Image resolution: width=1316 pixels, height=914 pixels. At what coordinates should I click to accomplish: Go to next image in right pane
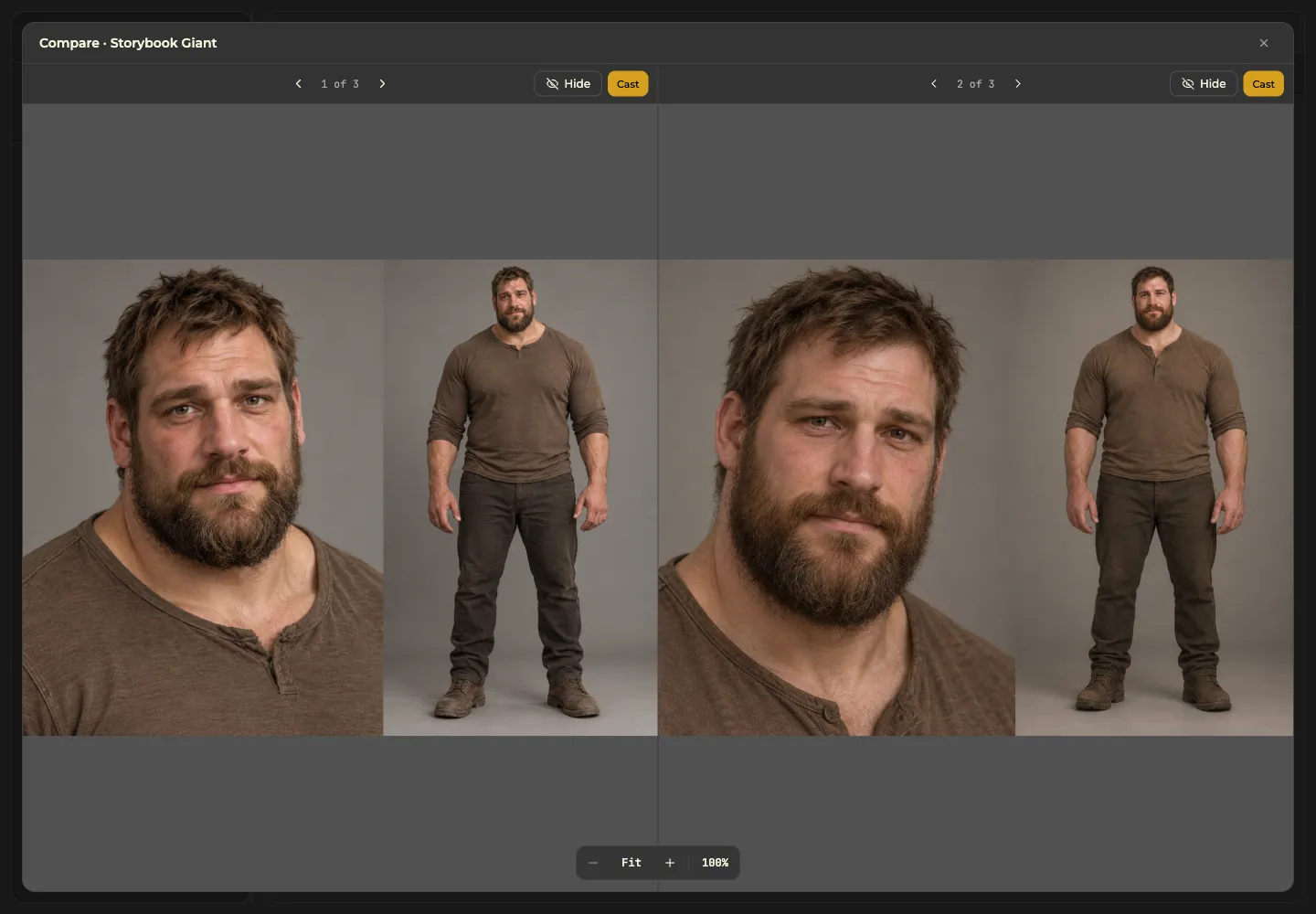click(1018, 84)
